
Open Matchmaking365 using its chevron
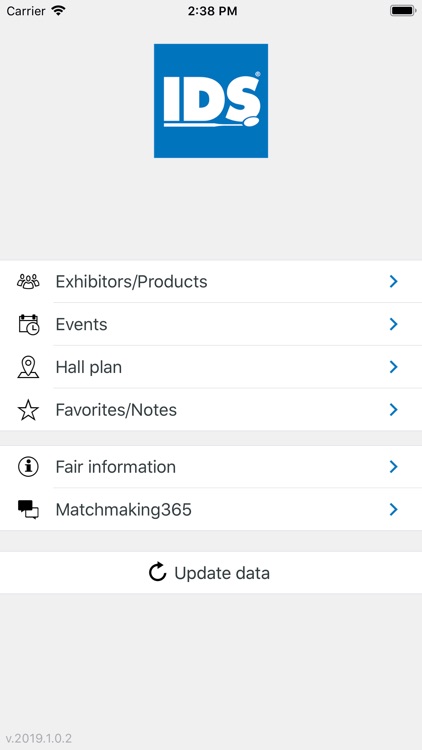[x=394, y=509]
